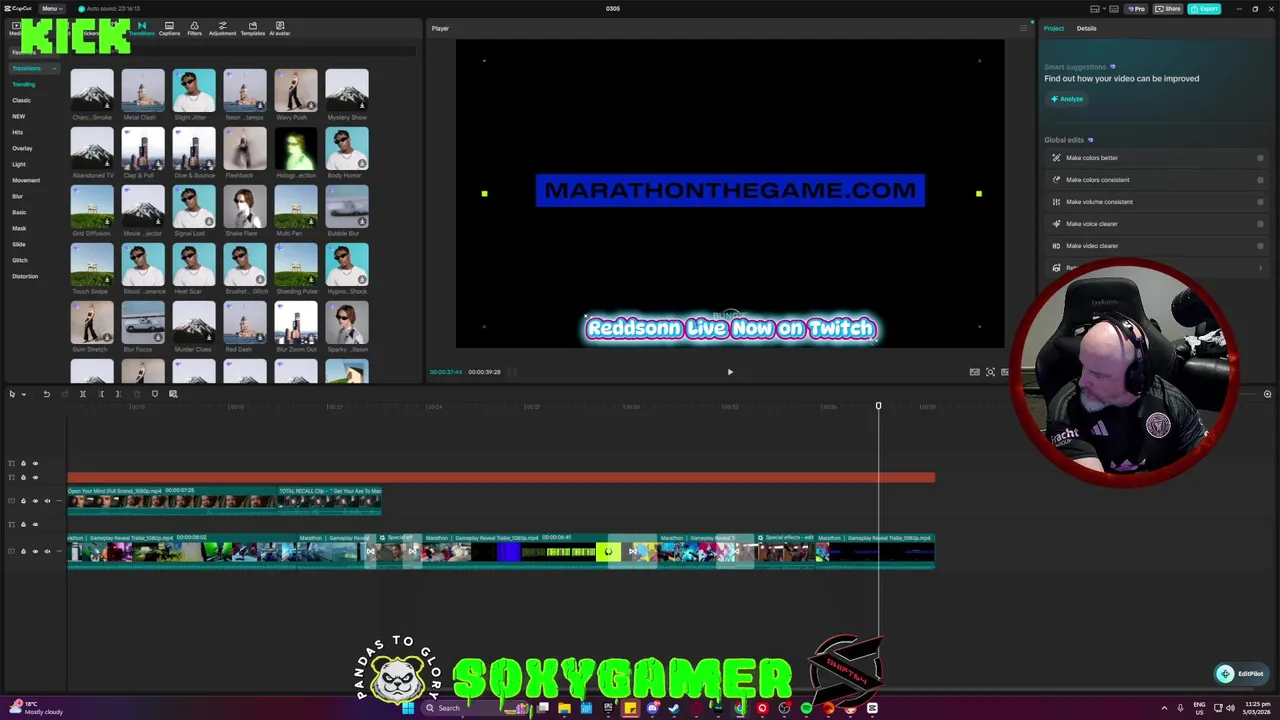Open the Captions panel
This screenshot has height=720, width=1280.
click(169, 28)
